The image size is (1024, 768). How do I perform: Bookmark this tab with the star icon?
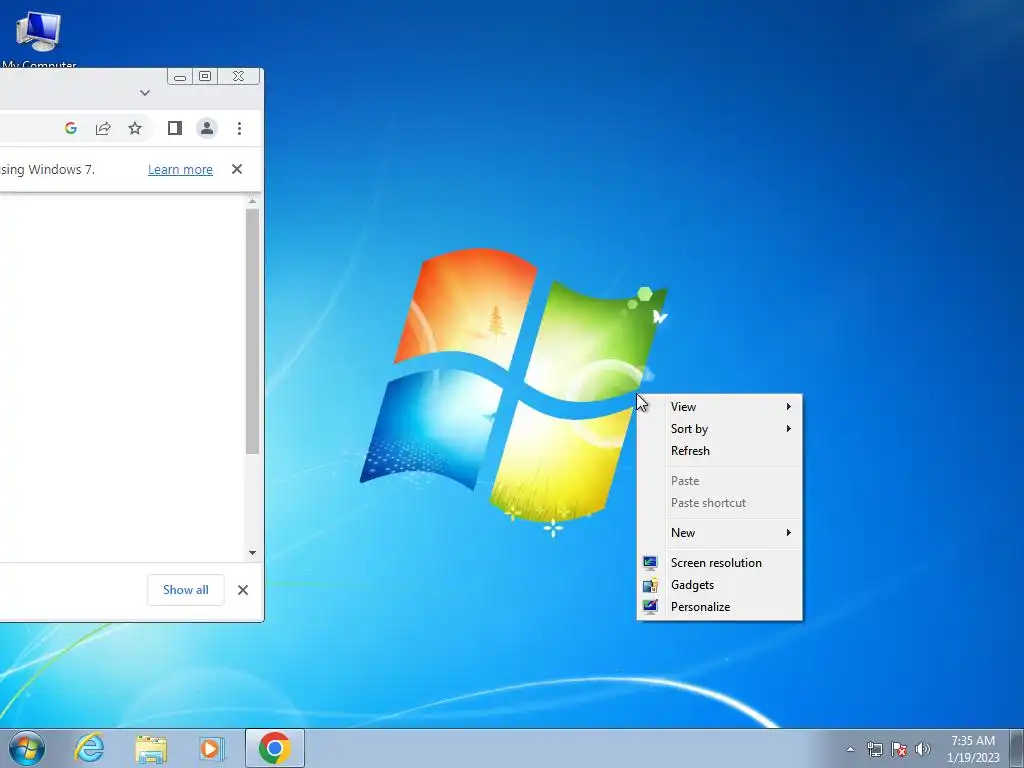tap(135, 128)
